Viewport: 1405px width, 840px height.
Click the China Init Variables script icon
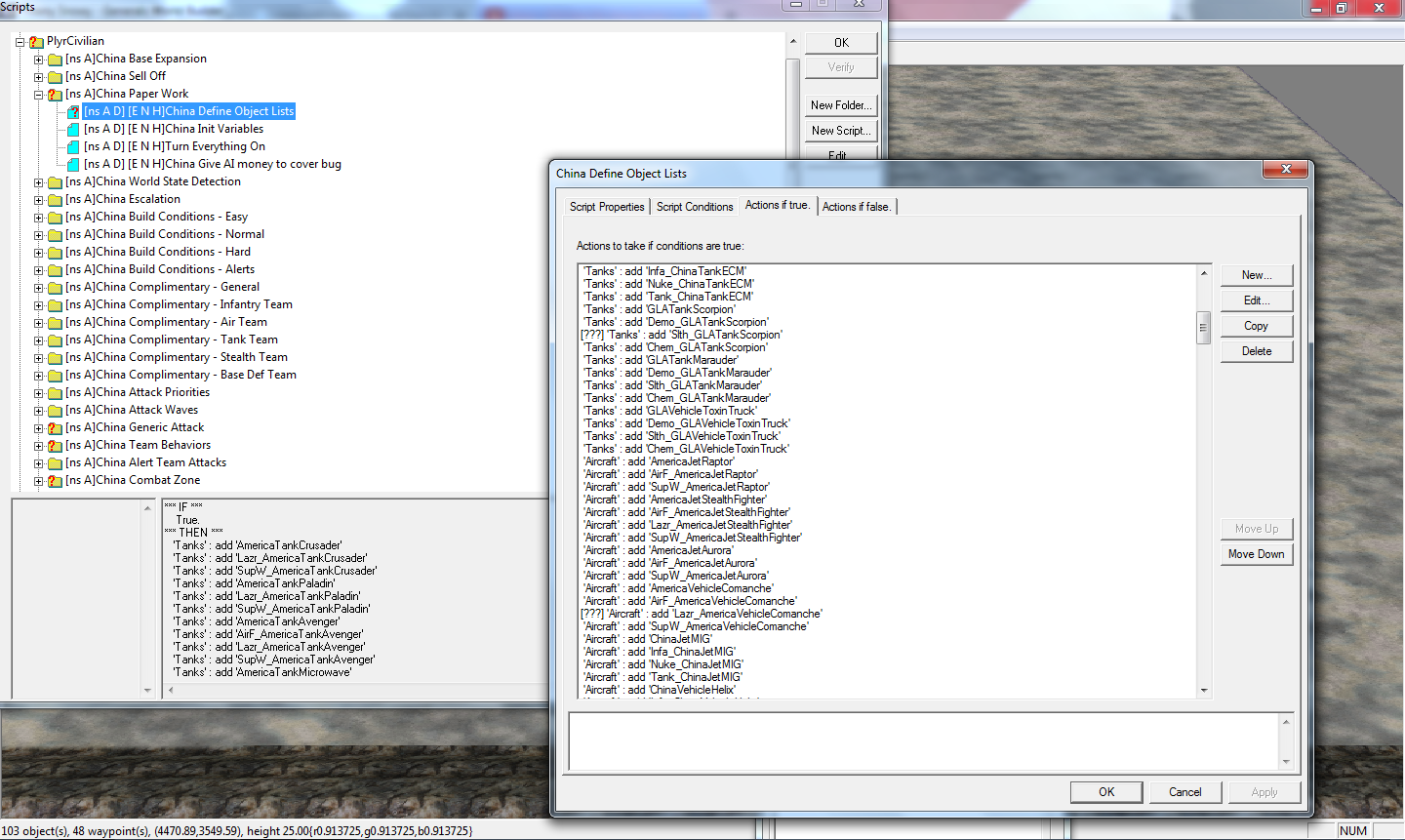click(73, 130)
